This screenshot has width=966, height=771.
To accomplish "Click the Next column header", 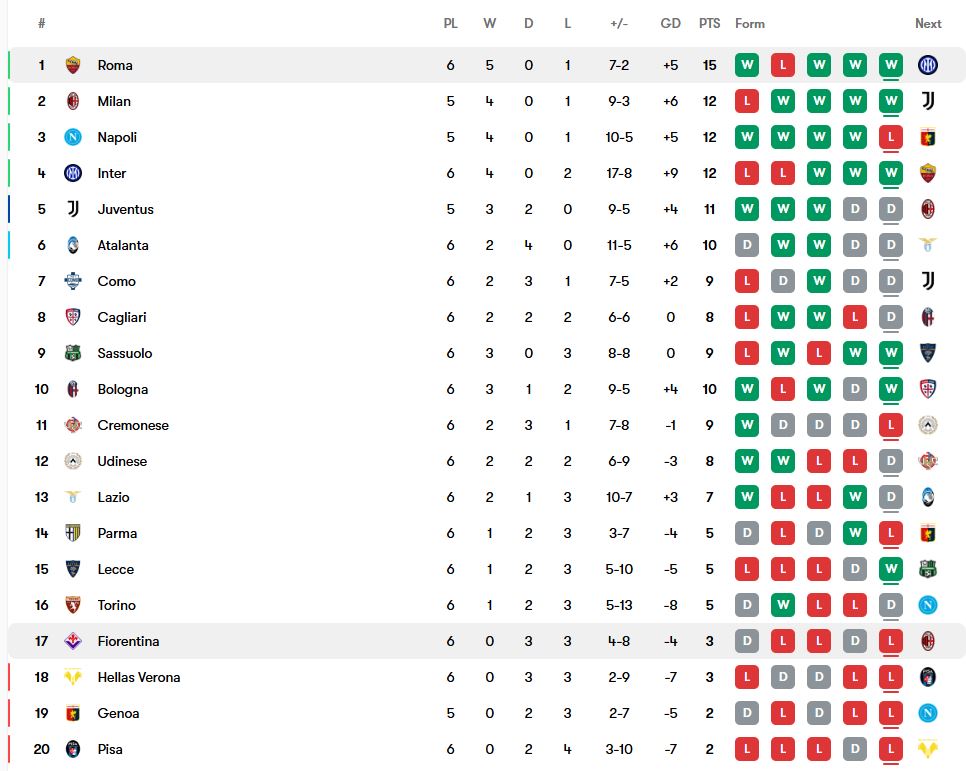I will [x=928, y=23].
